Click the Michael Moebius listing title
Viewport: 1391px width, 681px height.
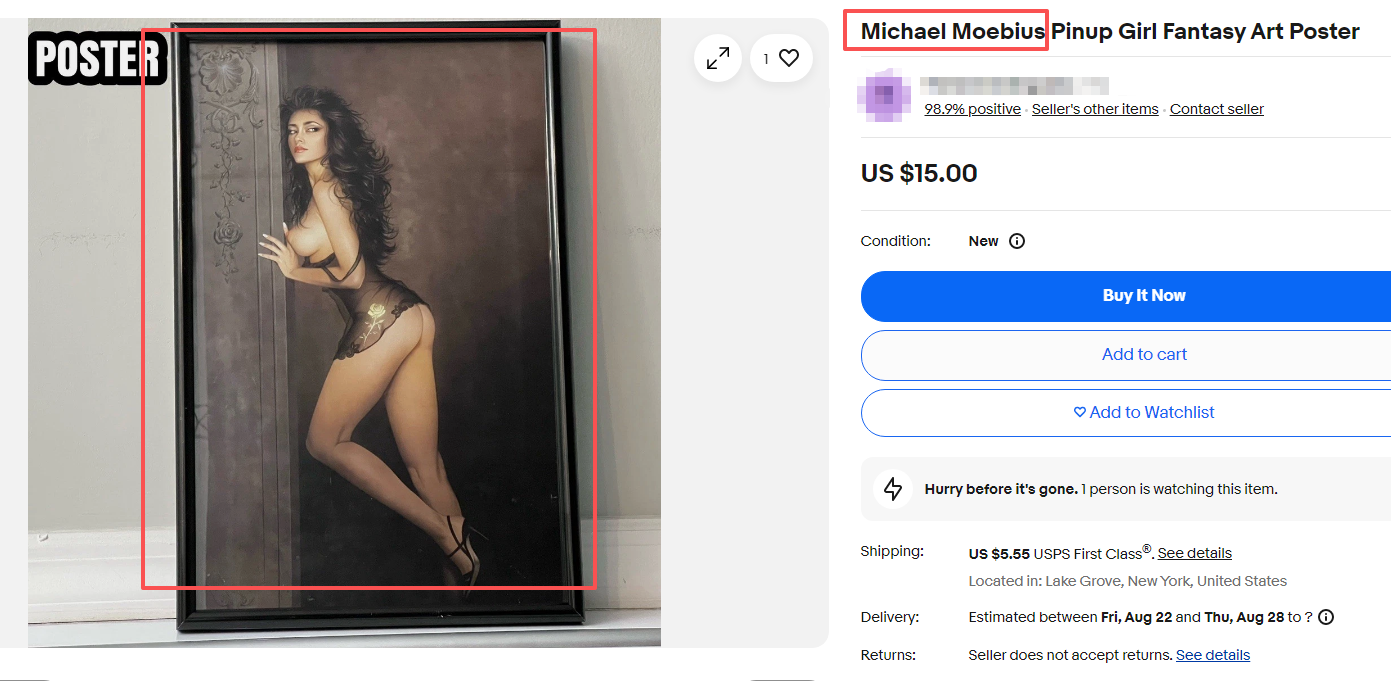point(1109,31)
